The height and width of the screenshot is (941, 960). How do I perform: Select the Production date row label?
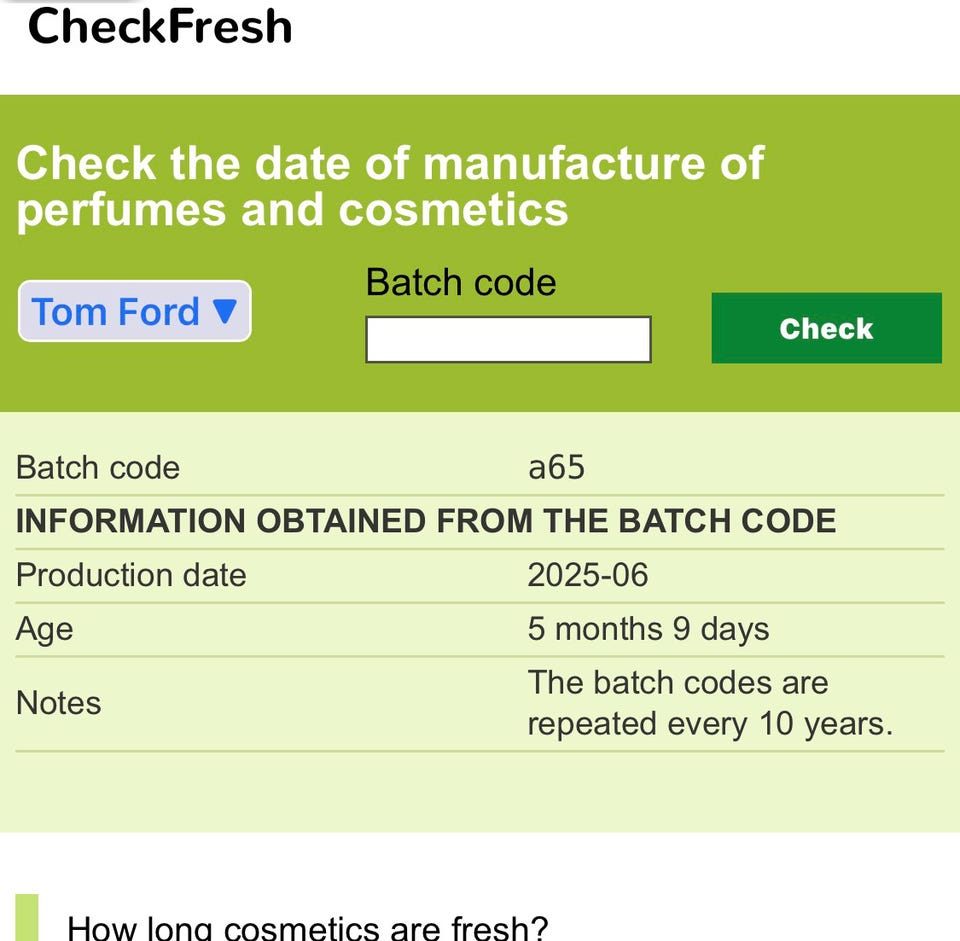pyautogui.click(x=131, y=575)
